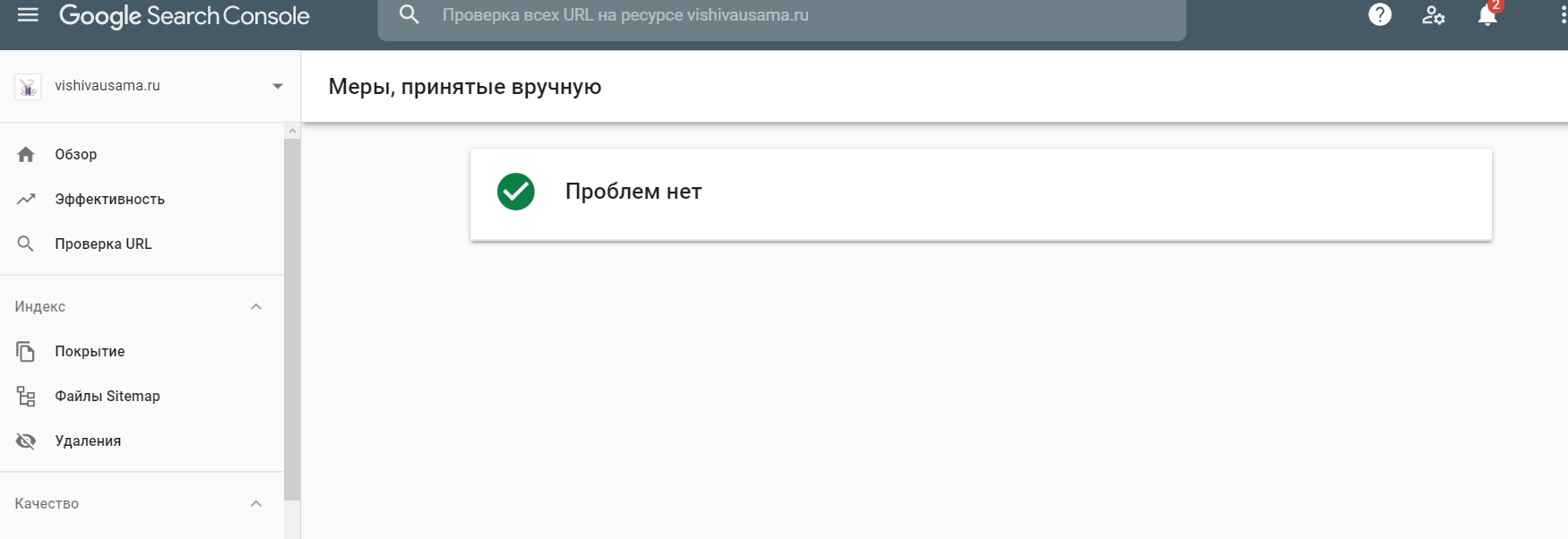Screen dimensions: 1568x539
Task: Open the vishivausama.ru property dropdown
Action: click(x=277, y=87)
